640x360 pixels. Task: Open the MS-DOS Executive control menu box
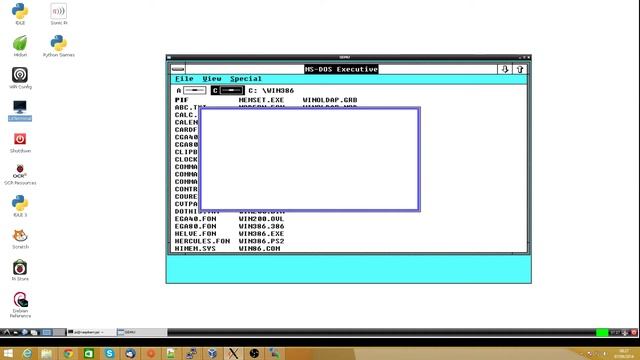[178, 69]
